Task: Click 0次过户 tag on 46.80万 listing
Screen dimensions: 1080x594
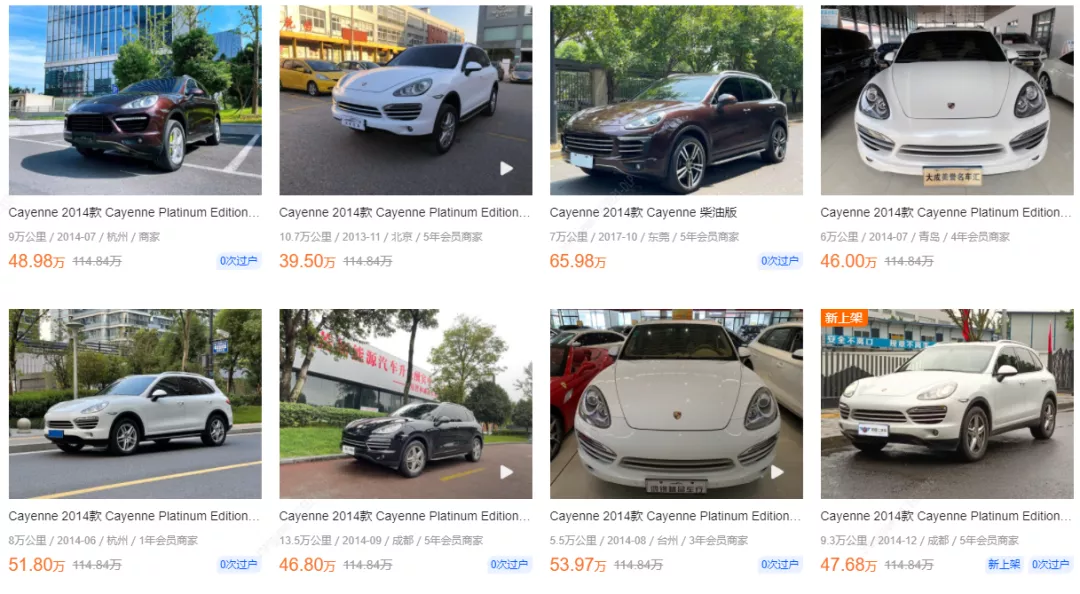Action: coord(509,564)
